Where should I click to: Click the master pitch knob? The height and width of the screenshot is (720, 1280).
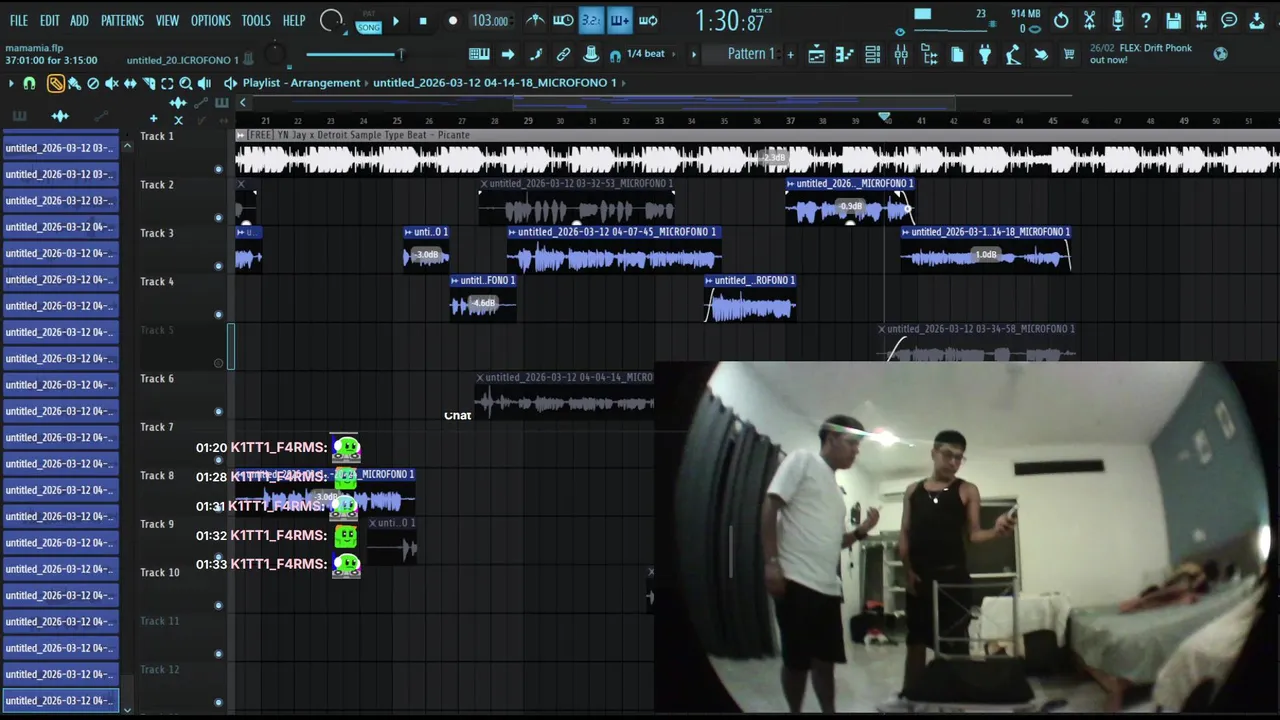pyautogui.click(x=275, y=55)
